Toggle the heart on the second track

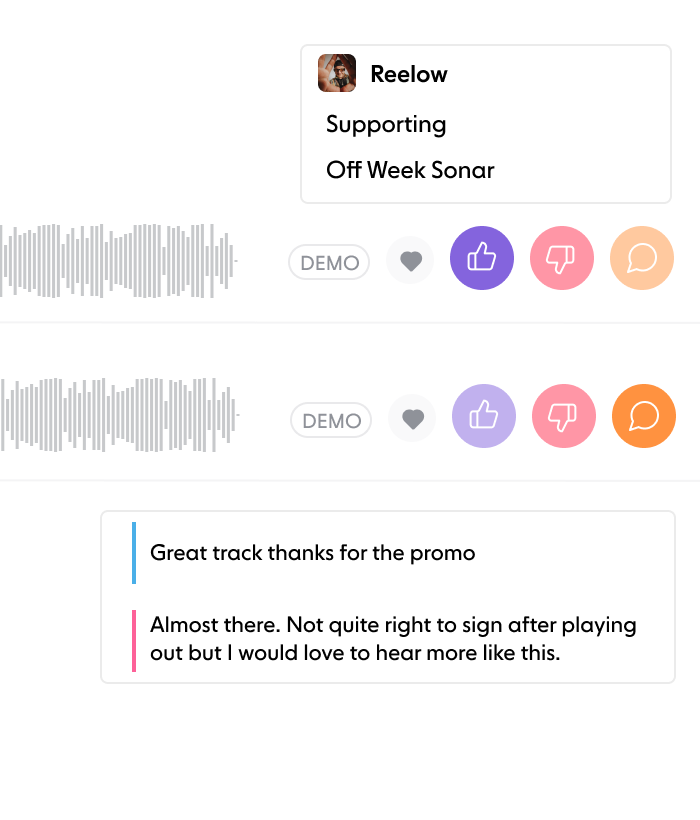pyautogui.click(x=412, y=419)
